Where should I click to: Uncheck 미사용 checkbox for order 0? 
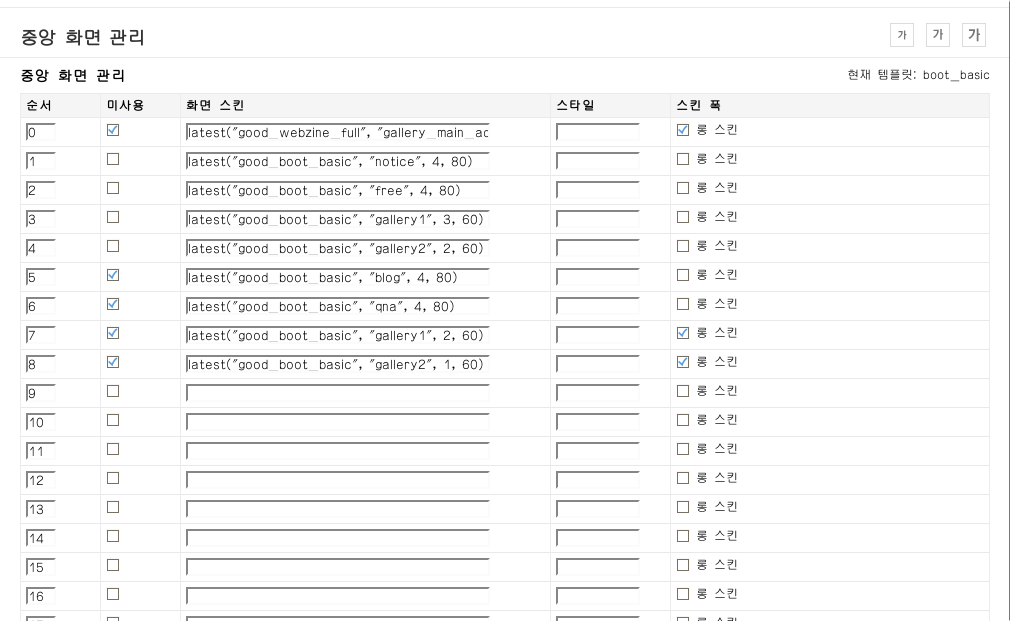coord(113,130)
